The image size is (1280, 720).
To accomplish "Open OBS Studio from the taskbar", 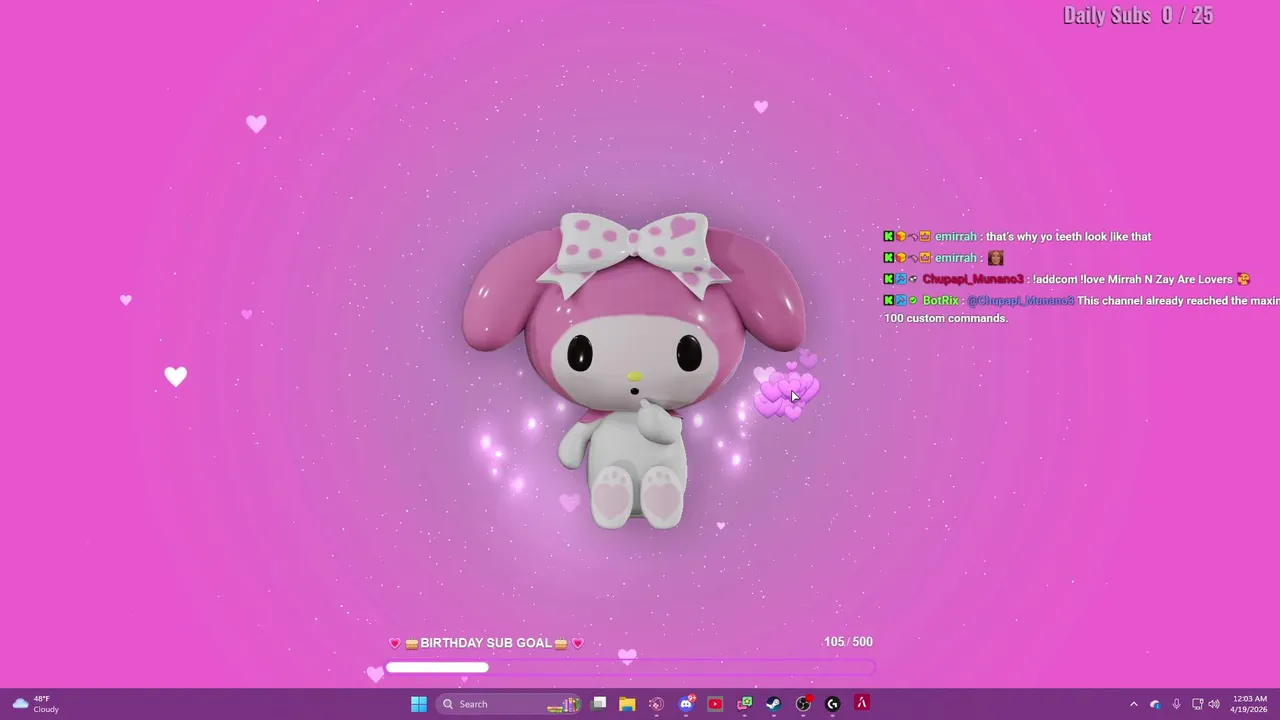I will pos(803,704).
